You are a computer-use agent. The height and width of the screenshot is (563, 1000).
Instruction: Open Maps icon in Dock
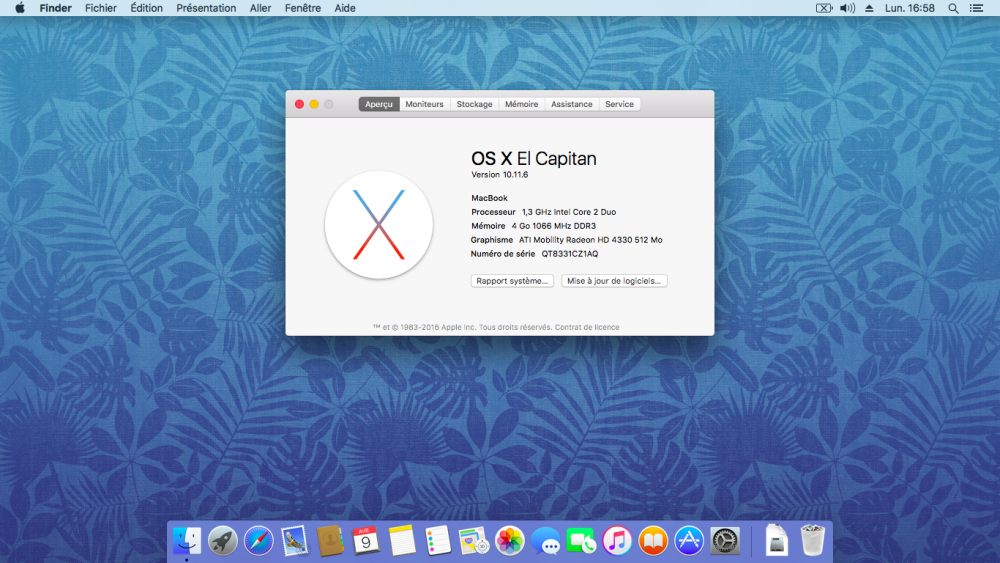coord(473,541)
